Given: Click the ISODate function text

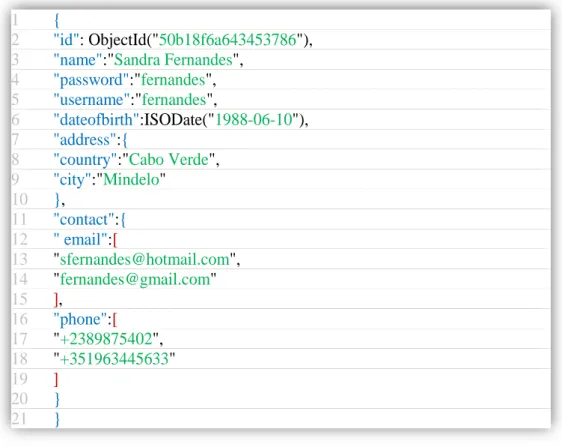Looking at the screenshot, I should click(173, 120).
